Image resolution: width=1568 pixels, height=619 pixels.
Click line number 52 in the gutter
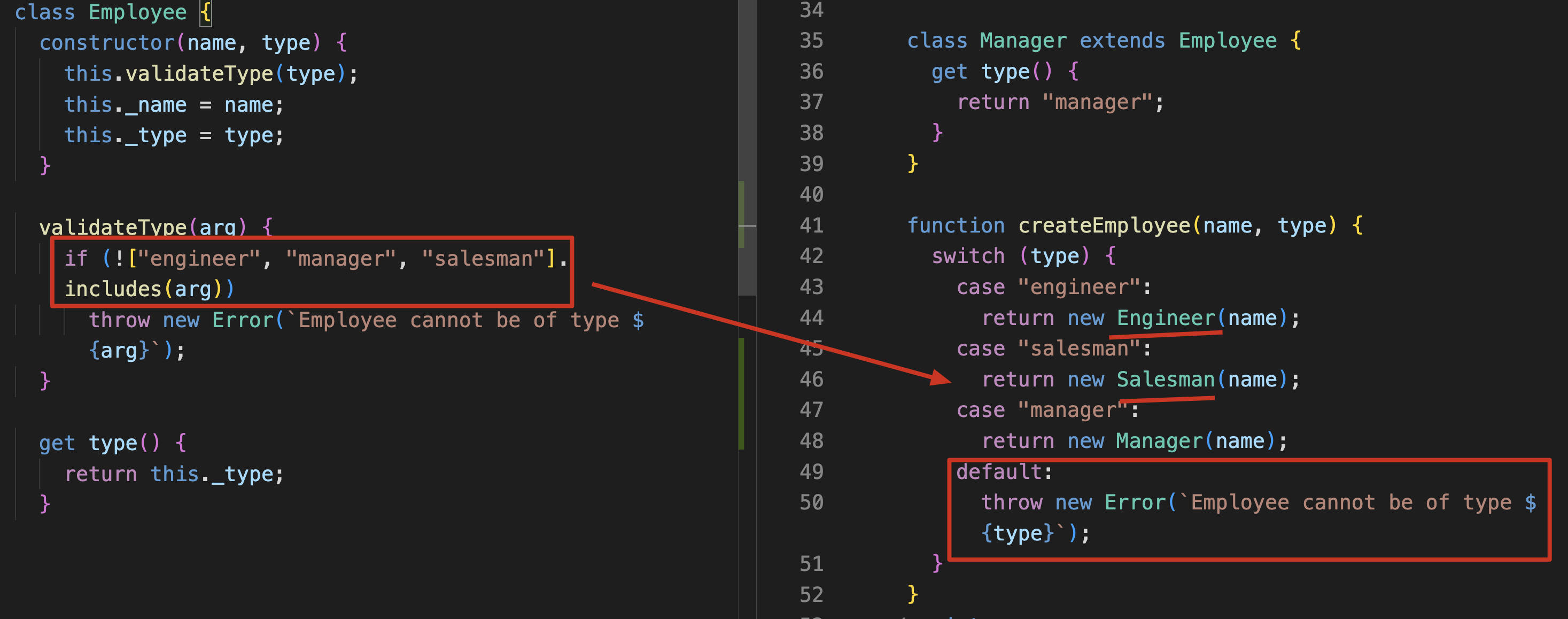click(x=811, y=594)
